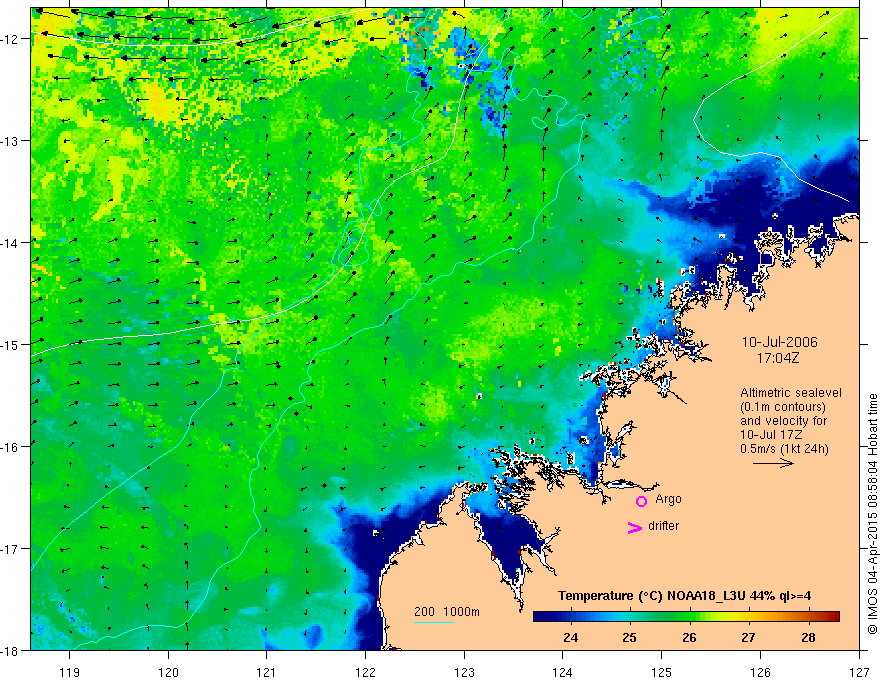Click longitude axis label 123

click(464, 672)
